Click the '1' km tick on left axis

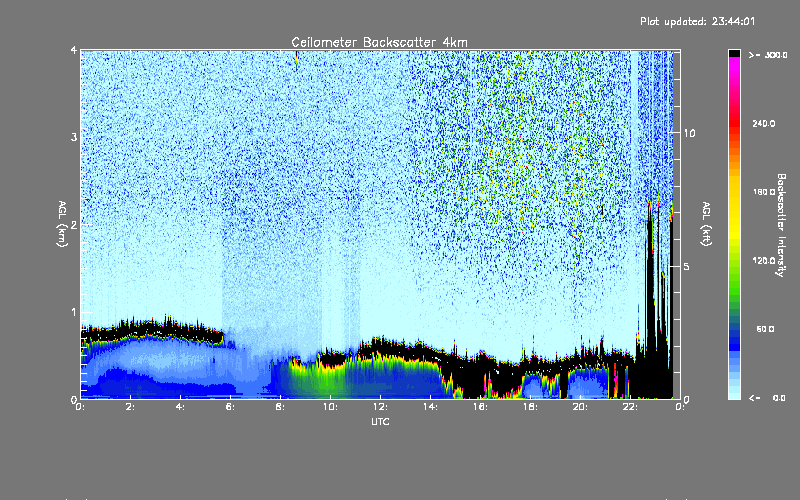(x=74, y=312)
